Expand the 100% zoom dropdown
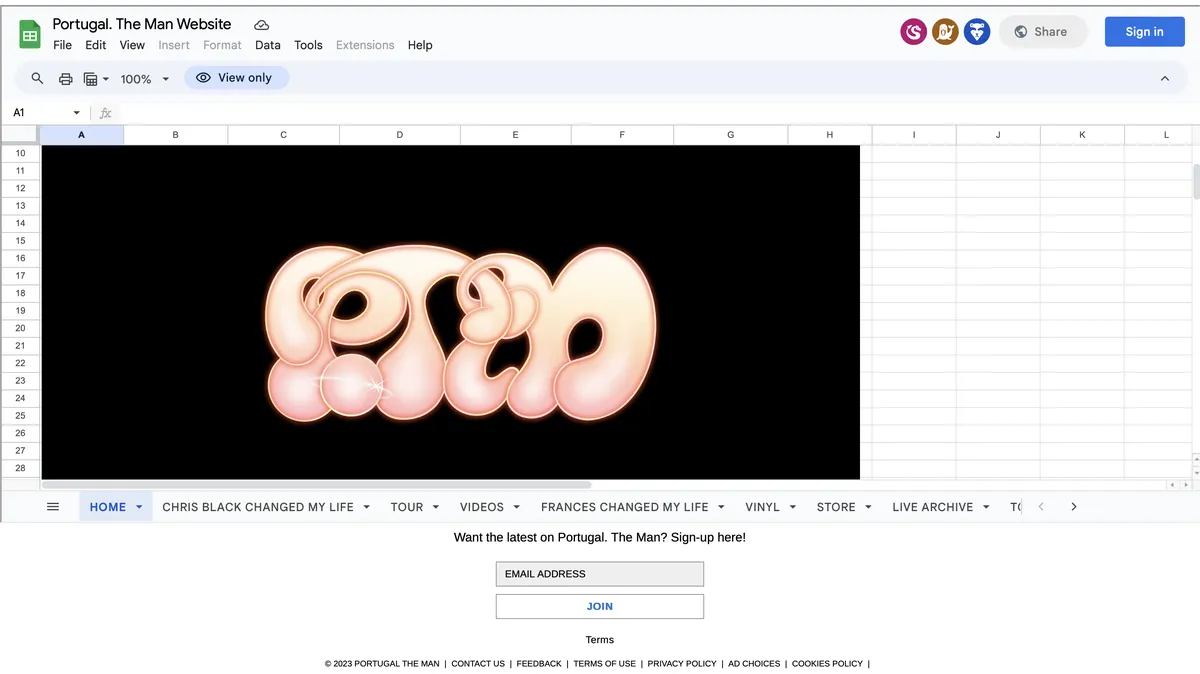The image size is (1200, 674). [x=144, y=78]
